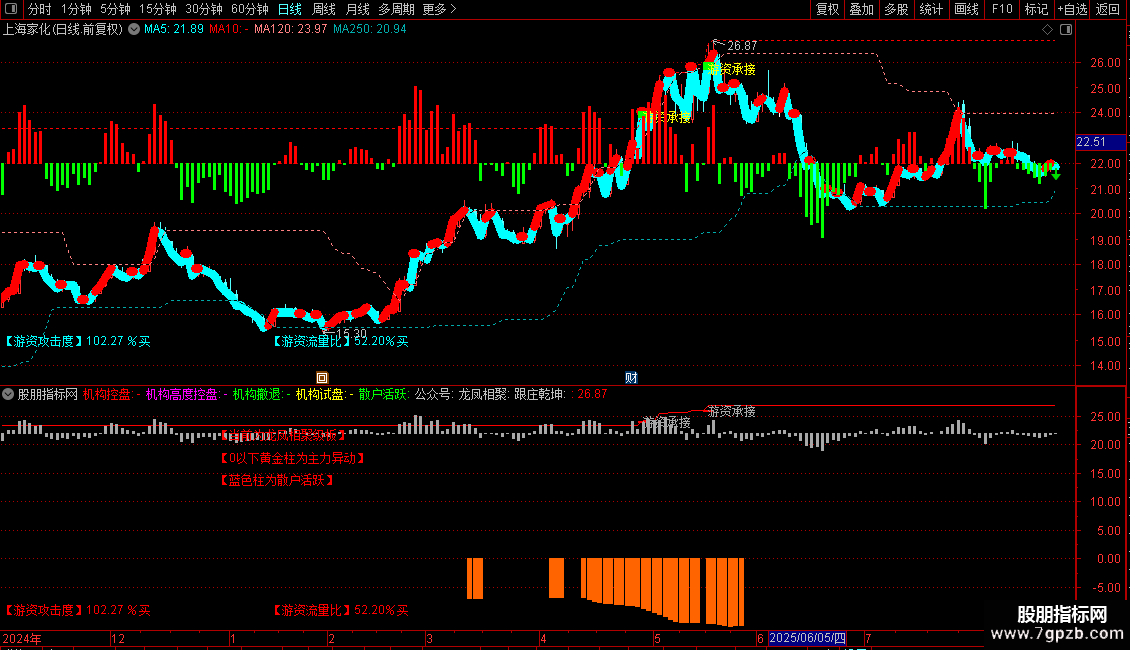Switch to the 周线 weekly chart tab
The image size is (1130, 650).
click(x=324, y=9)
